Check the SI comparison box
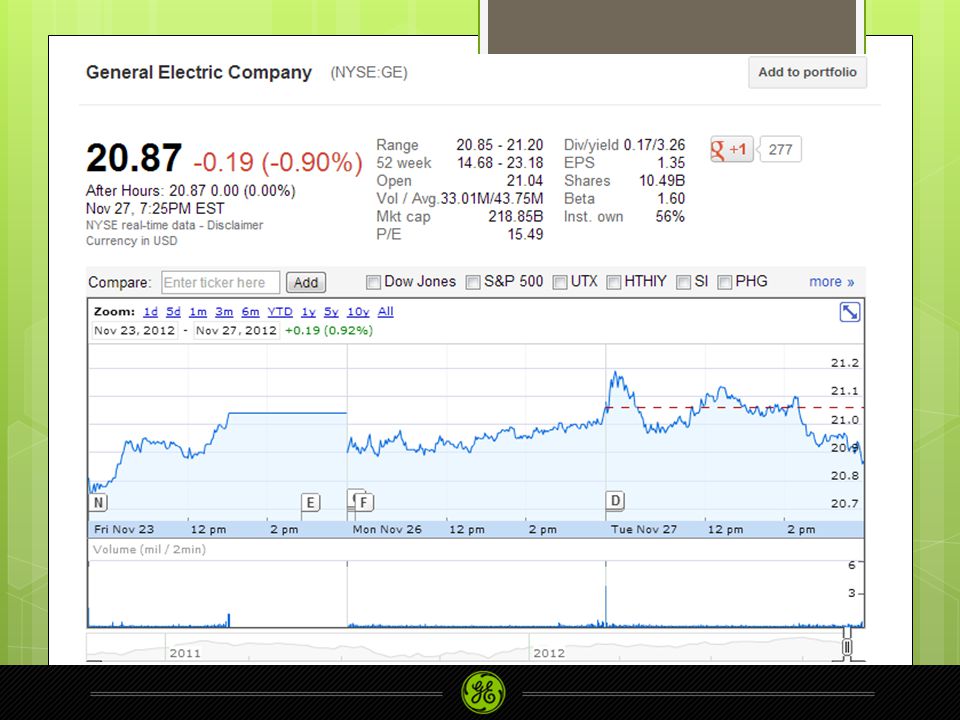Viewport: 960px width, 720px height. pyautogui.click(x=683, y=282)
